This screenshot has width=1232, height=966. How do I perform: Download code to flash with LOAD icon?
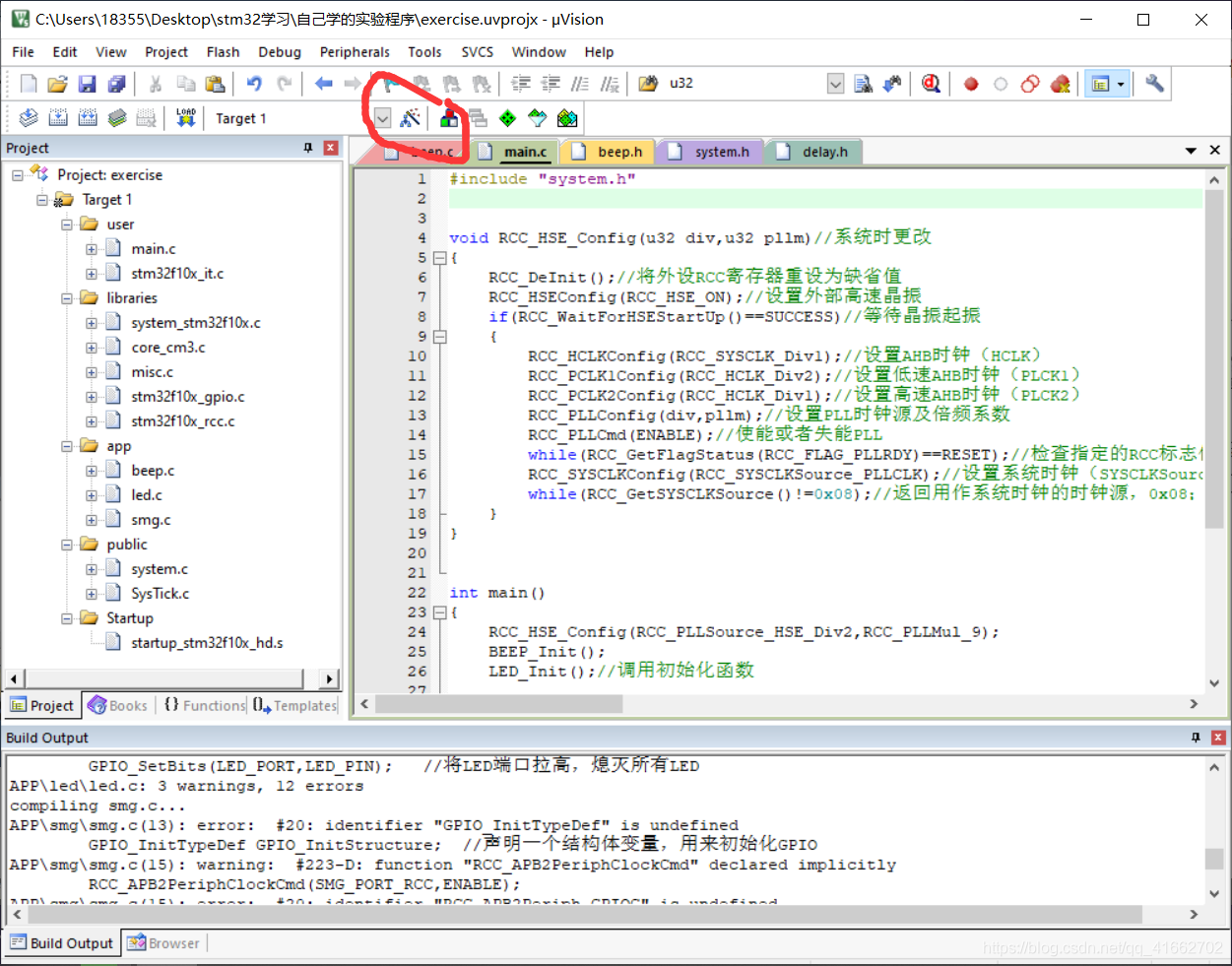tap(186, 118)
